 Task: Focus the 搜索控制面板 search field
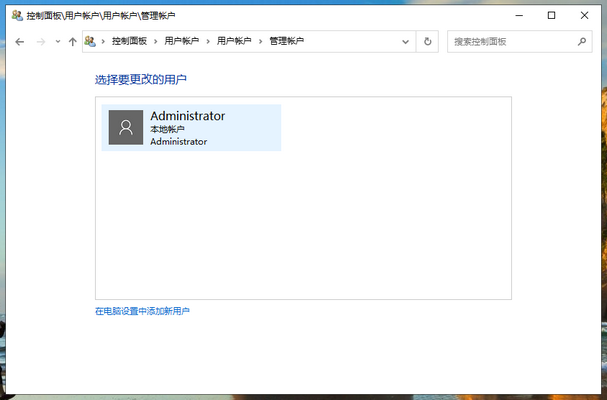(510, 42)
